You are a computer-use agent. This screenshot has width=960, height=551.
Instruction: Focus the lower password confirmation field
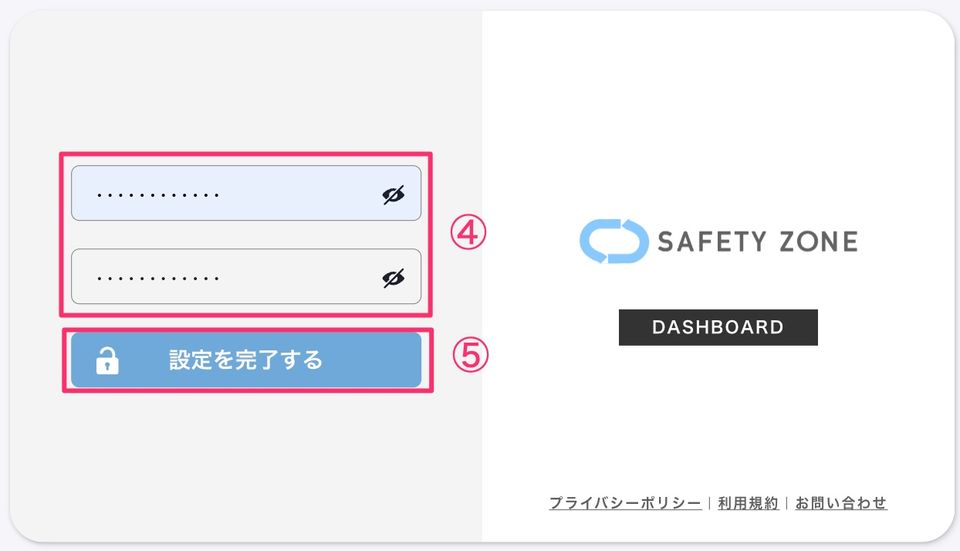(x=246, y=276)
